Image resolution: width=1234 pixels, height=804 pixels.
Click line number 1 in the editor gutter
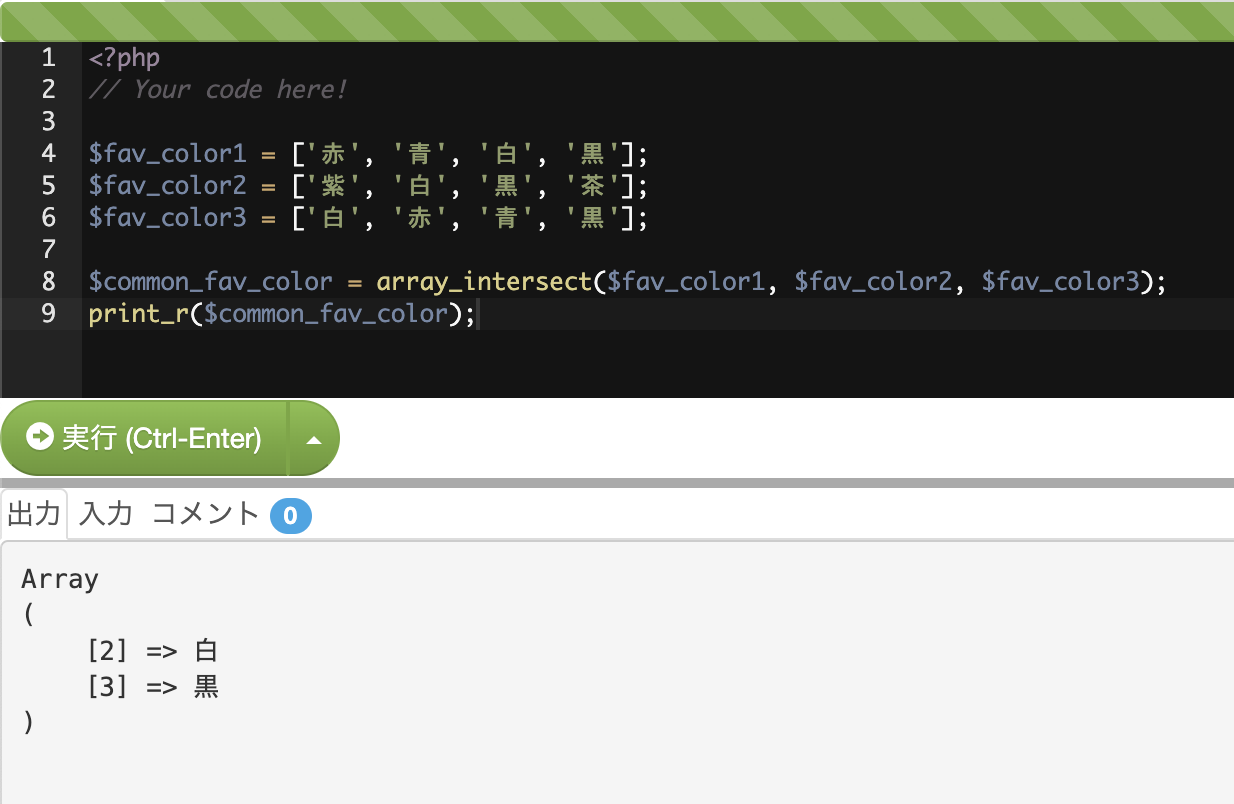[x=48, y=58]
